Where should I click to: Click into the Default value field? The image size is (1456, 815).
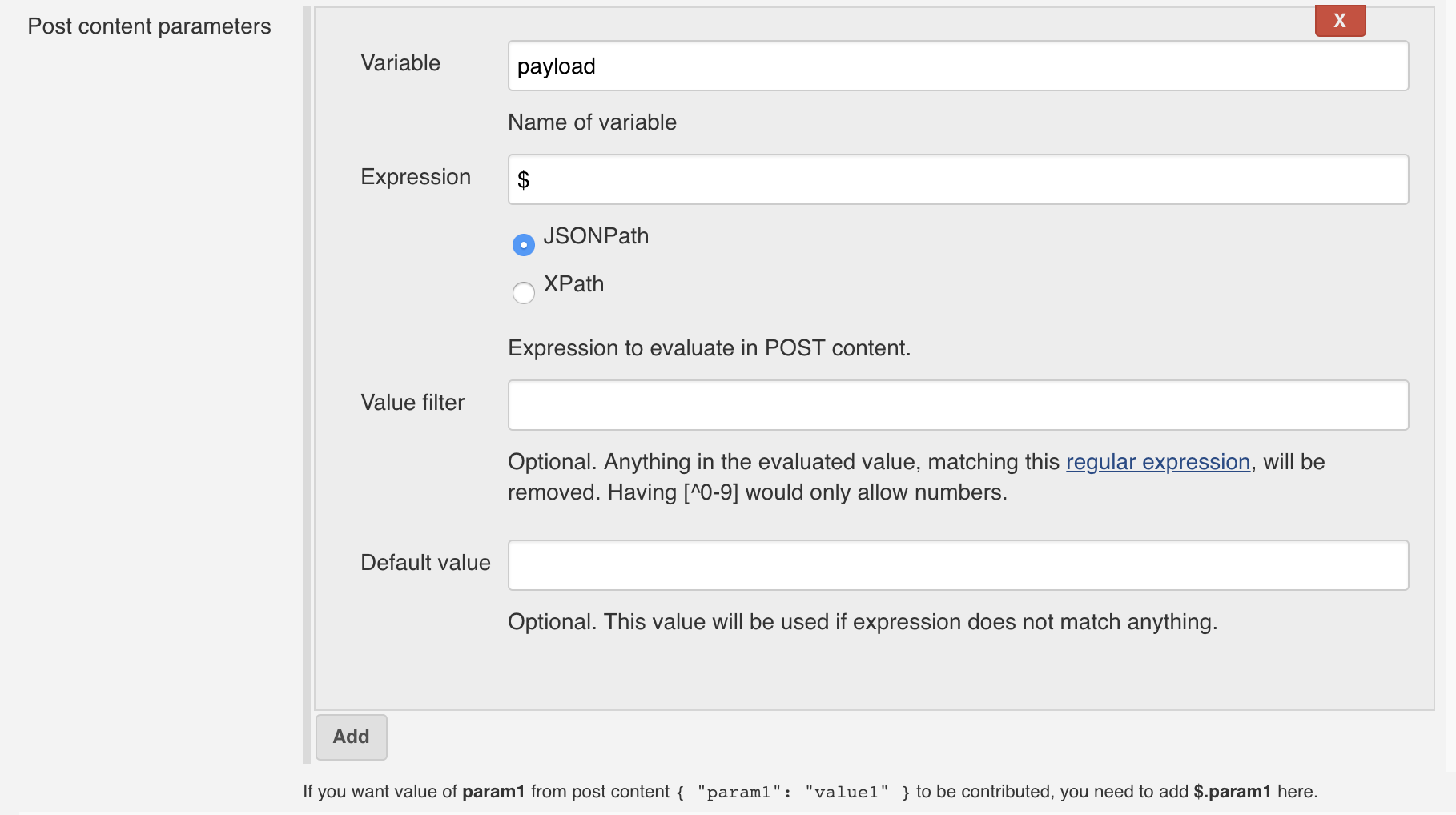click(958, 565)
